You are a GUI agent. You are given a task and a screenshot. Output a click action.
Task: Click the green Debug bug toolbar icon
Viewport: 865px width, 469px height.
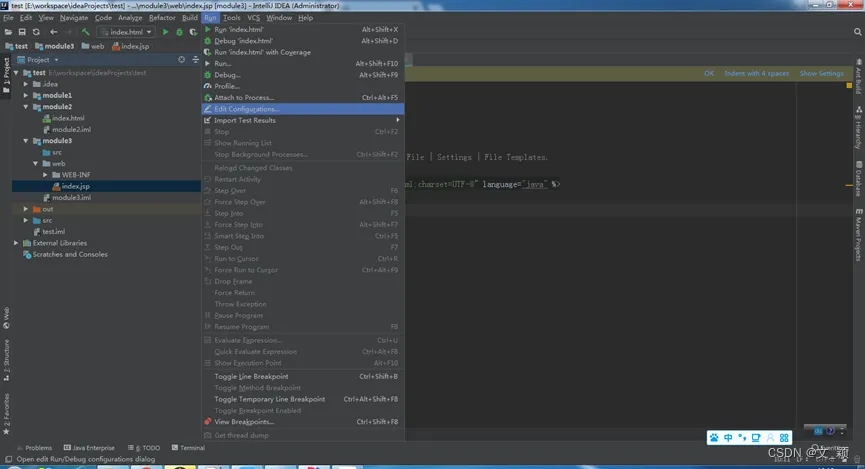179,32
